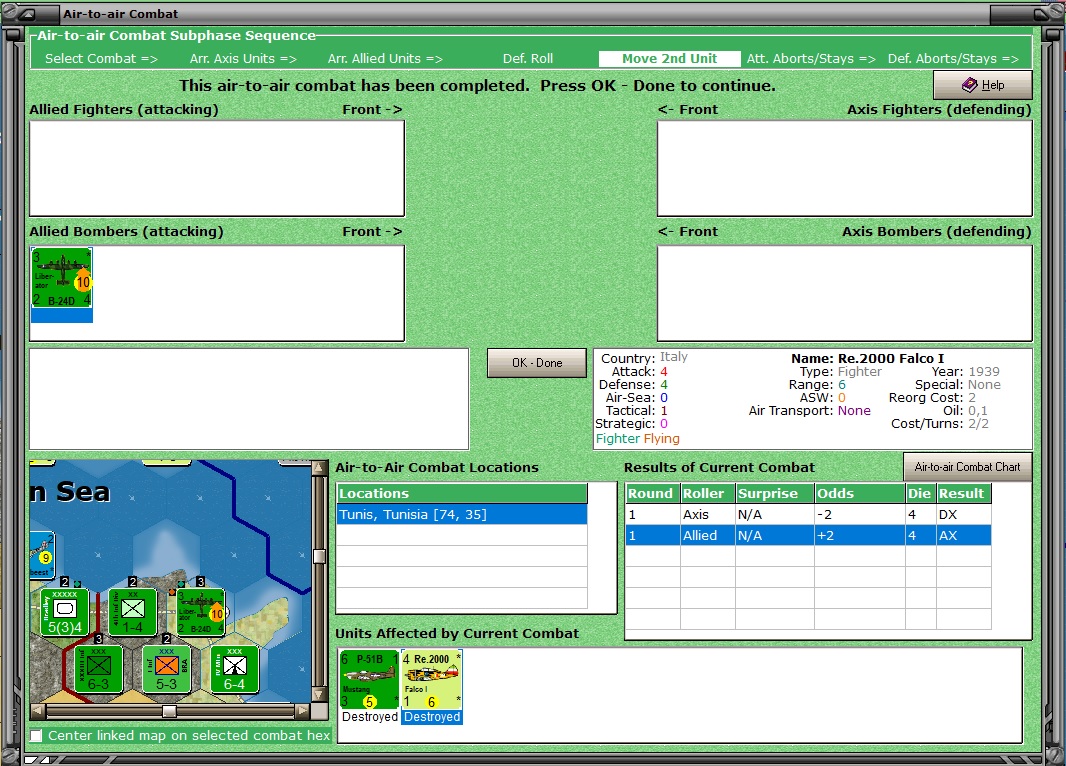Click the Name: Re.2000 Falco I text

(867, 358)
